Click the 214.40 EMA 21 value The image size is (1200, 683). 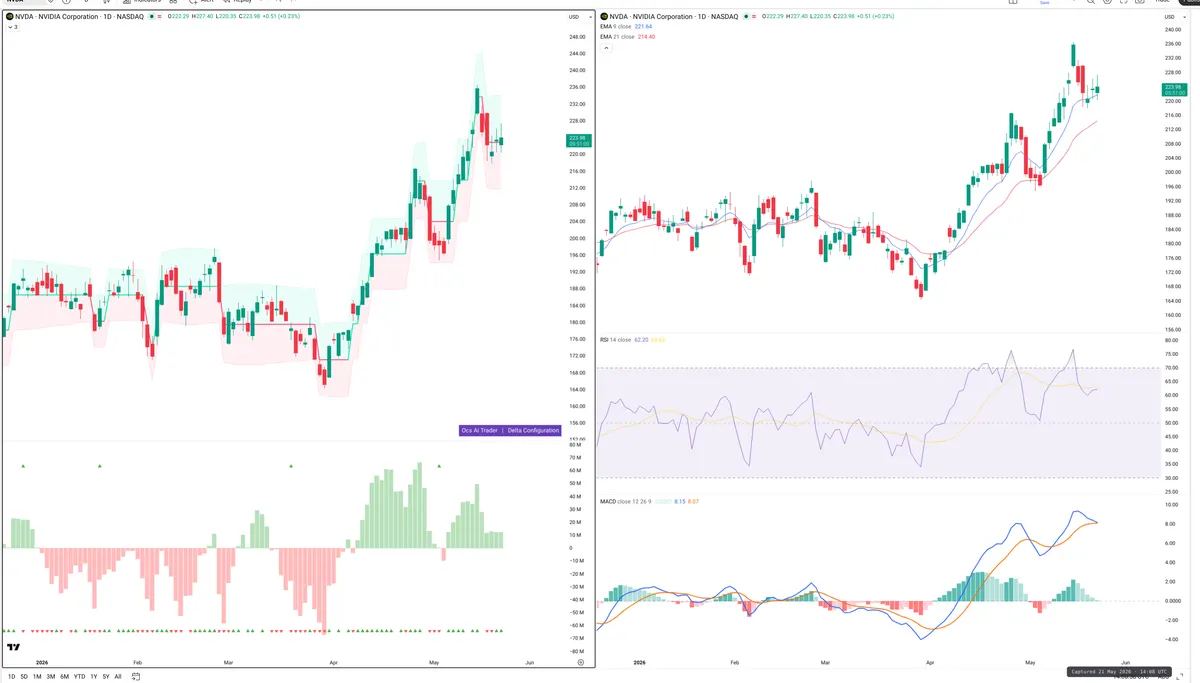(x=645, y=37)
